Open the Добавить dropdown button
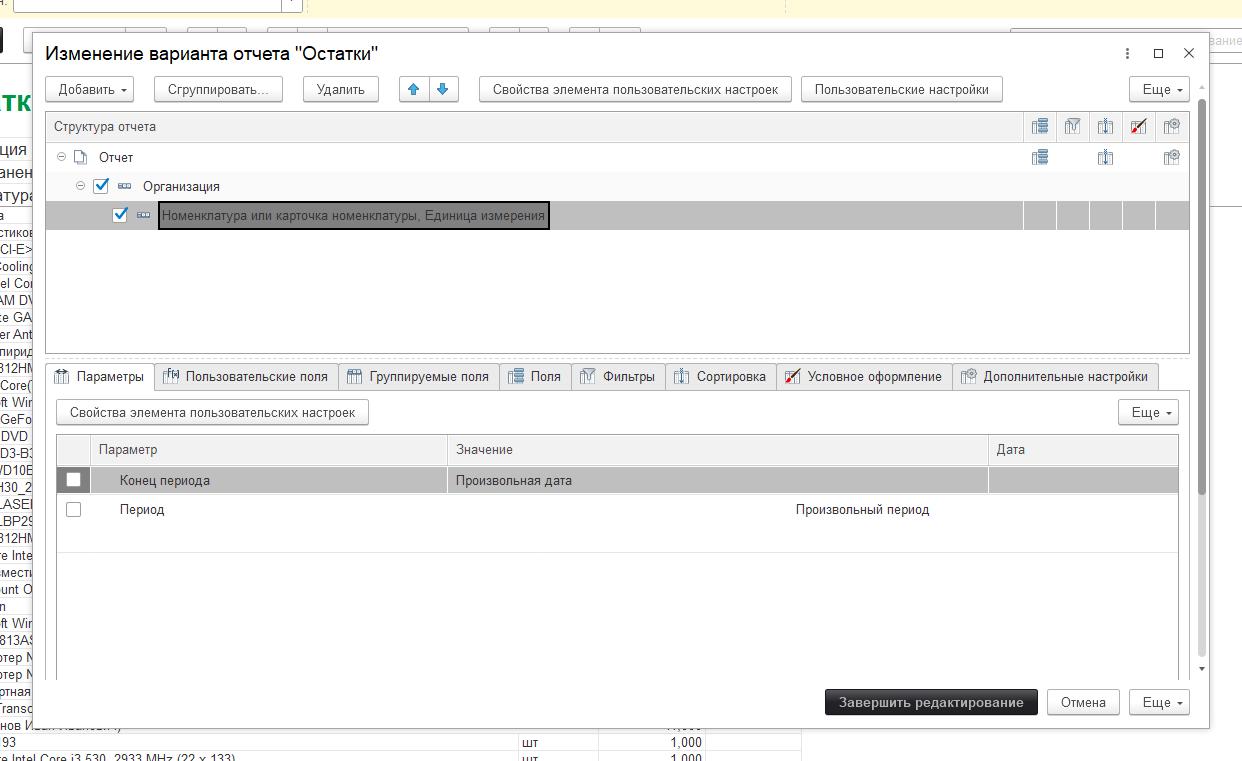This screenshot has width=1242, height=761. (94, 89)
